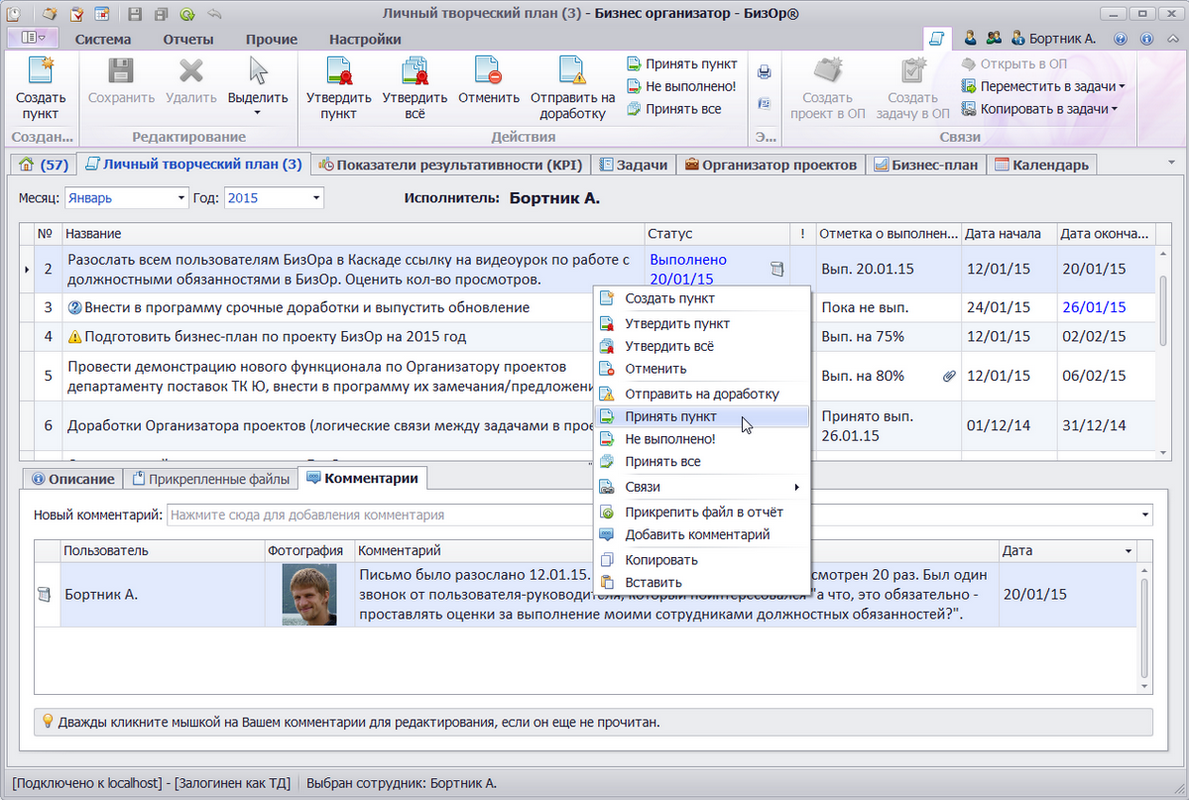Screen dimensions: 1190x800
Task: Click Отправить на доработку ribbon icon
Action: coord(572,72)
